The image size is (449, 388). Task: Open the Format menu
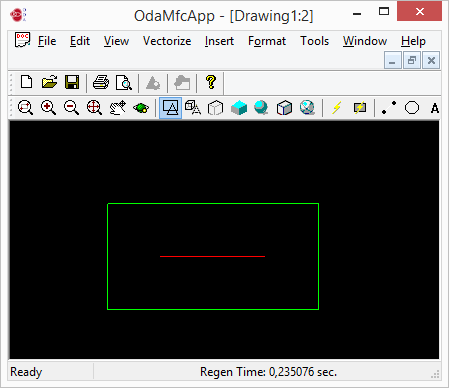(267, 41)
